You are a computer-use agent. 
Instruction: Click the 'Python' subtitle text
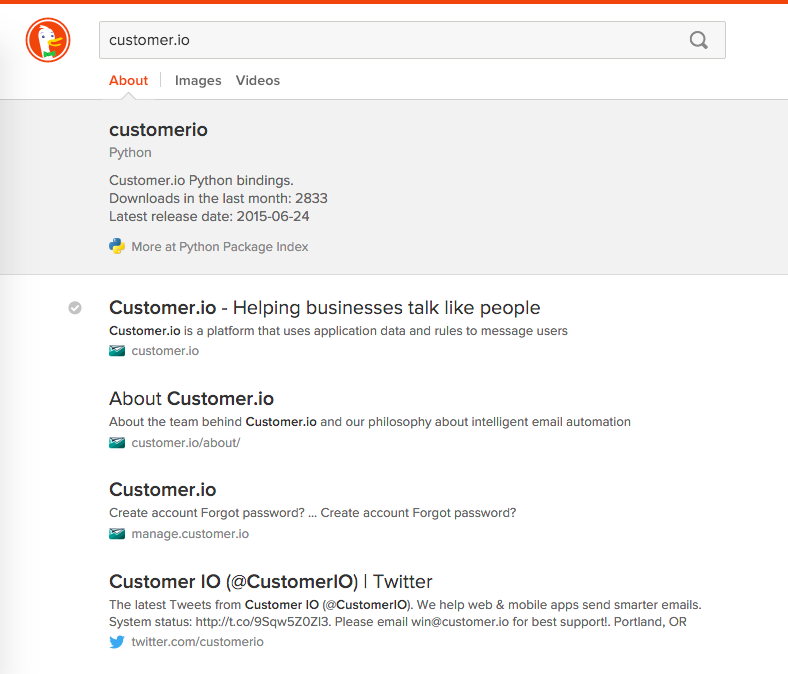[x=130, y=153]
